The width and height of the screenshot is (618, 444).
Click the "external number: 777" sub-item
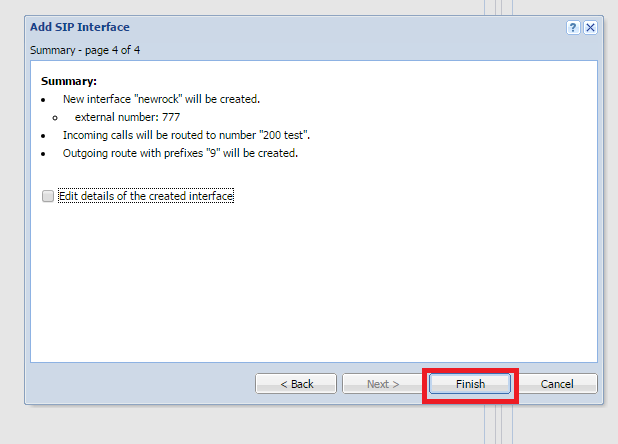[127, 117]
